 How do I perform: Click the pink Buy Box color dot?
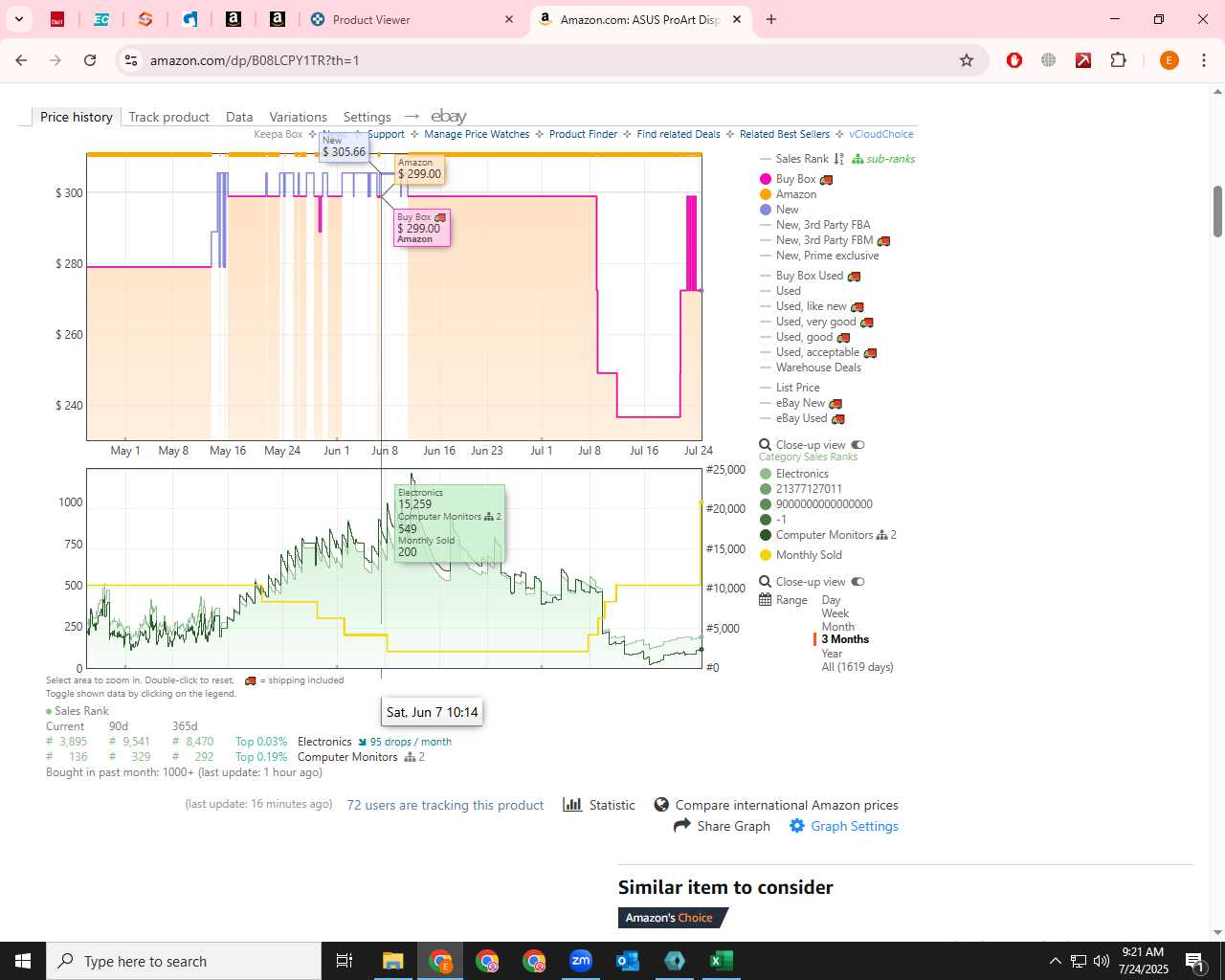(x=766, y=179)
